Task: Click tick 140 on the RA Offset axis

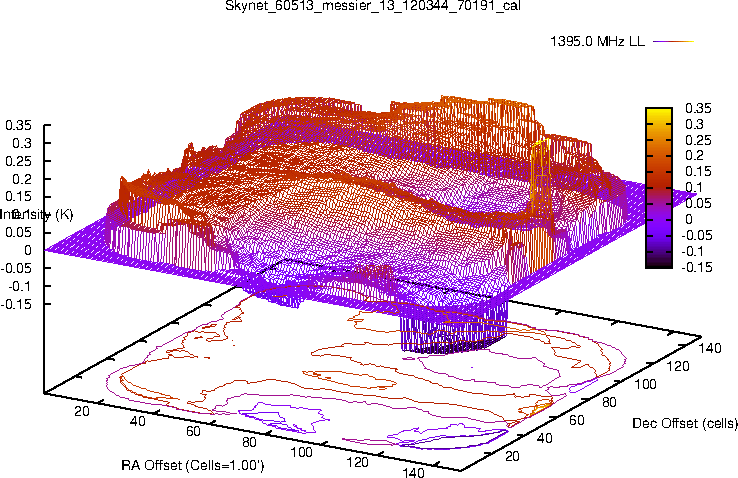Action: (413, 472)
